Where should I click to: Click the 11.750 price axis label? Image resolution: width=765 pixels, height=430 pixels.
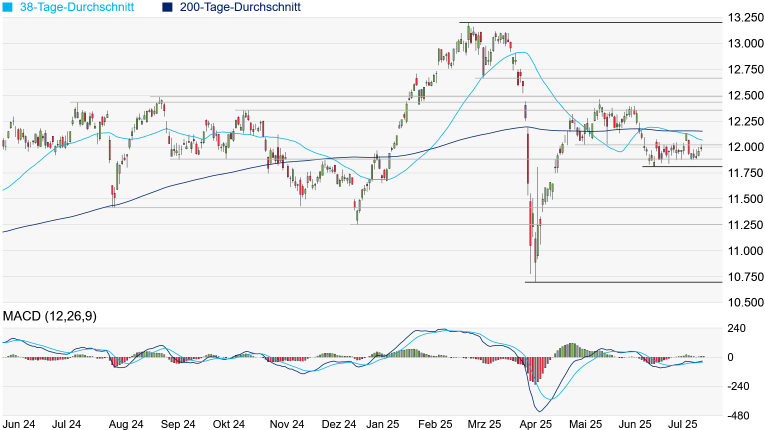pyautogui.click(x=745, y=173)
